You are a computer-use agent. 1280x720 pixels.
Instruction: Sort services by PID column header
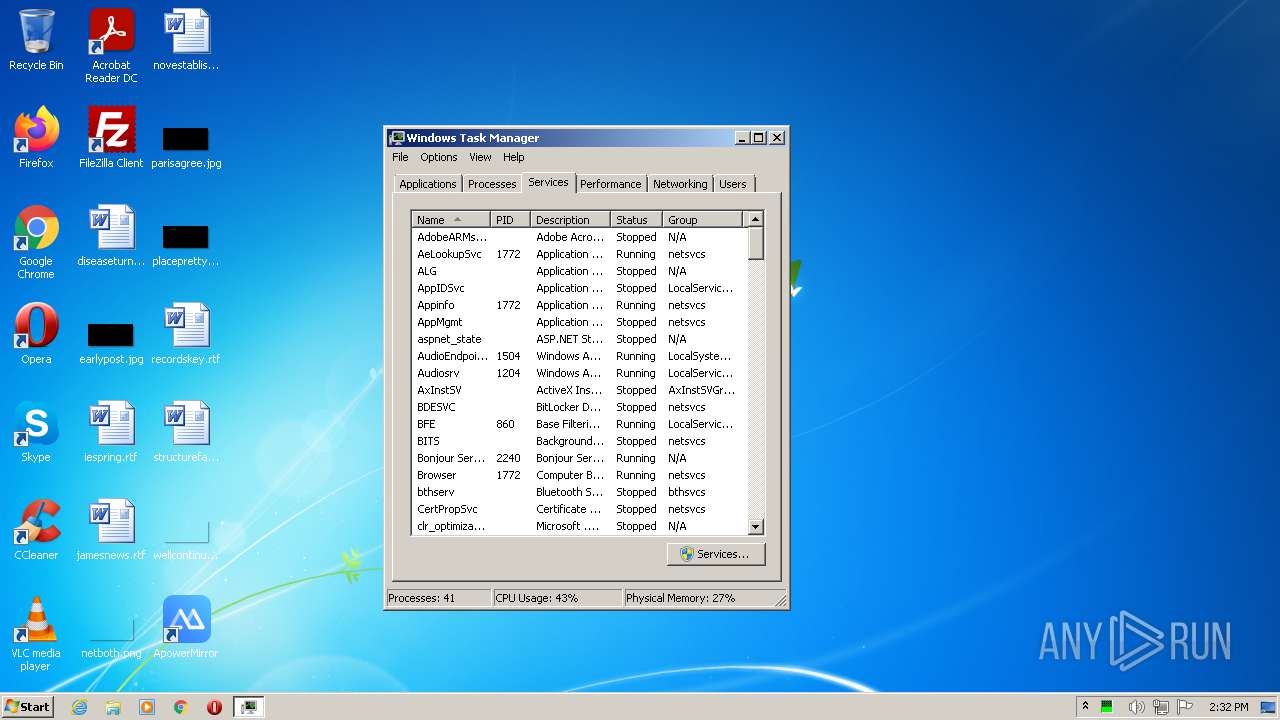(x=510, y=220)
